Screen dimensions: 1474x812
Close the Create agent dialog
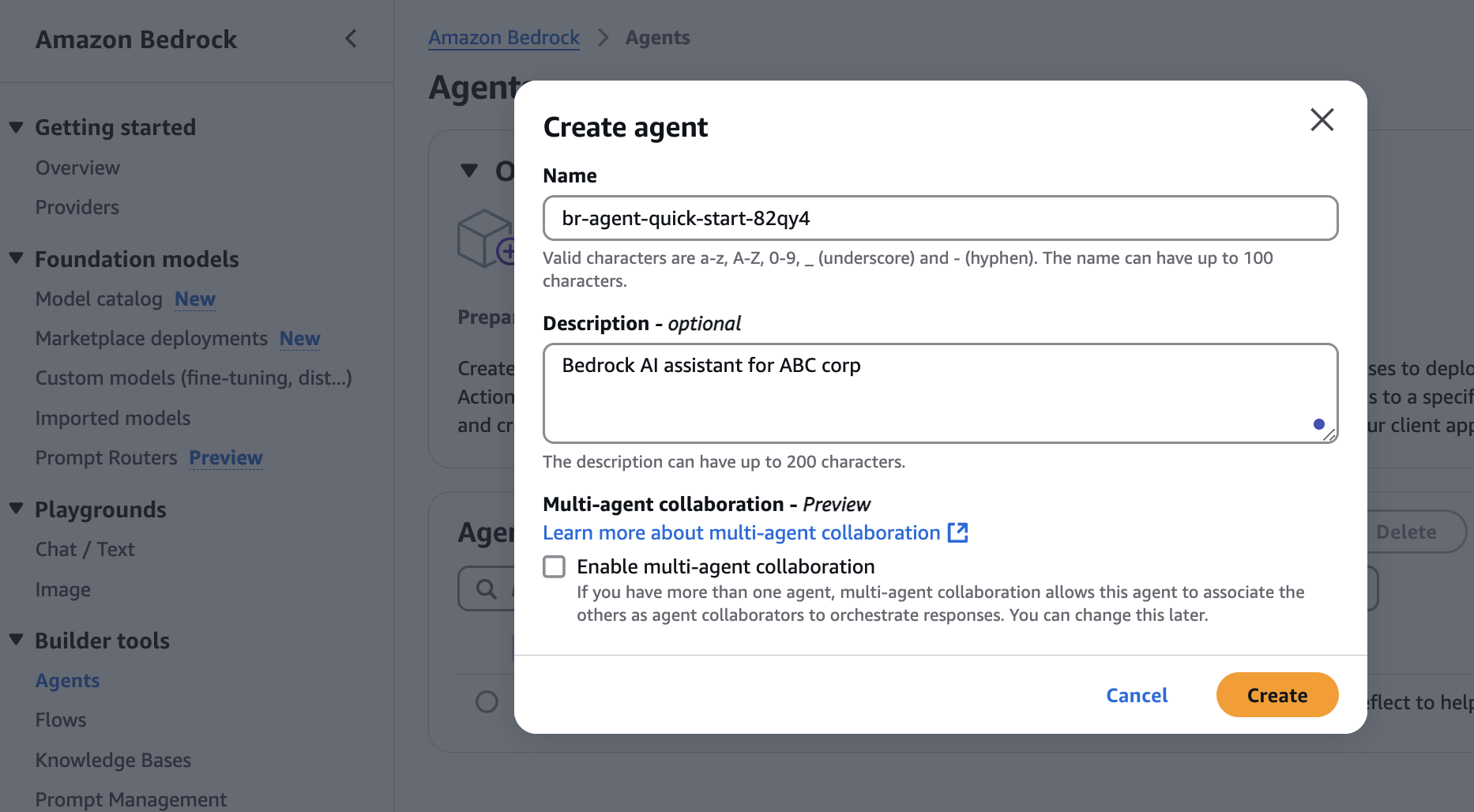pos(1322,120)
